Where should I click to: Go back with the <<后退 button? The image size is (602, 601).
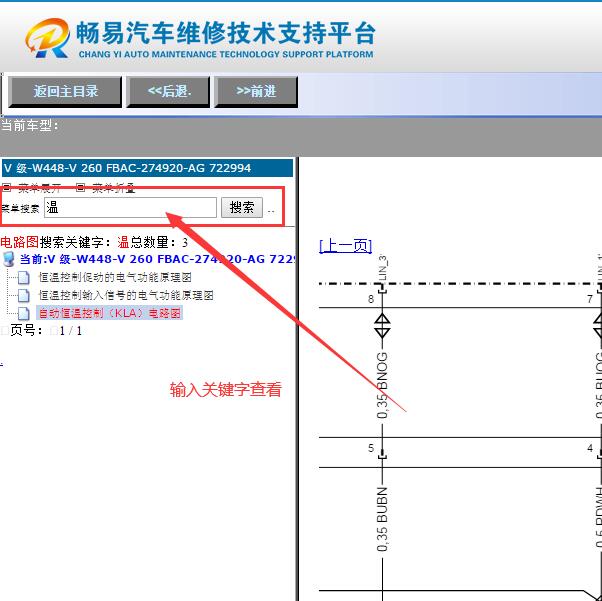point(168,92)
